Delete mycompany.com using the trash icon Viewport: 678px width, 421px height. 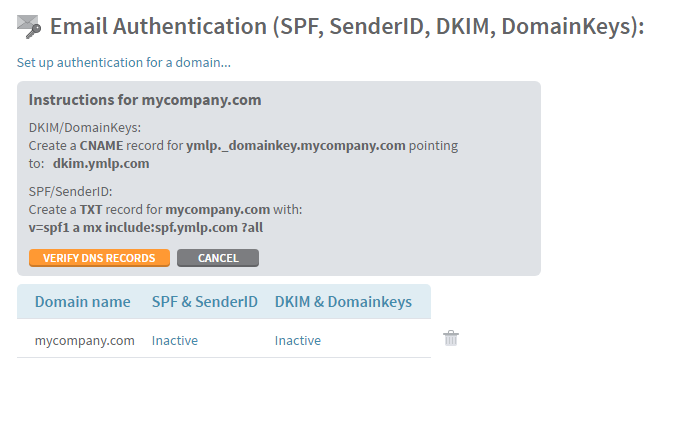451,338
